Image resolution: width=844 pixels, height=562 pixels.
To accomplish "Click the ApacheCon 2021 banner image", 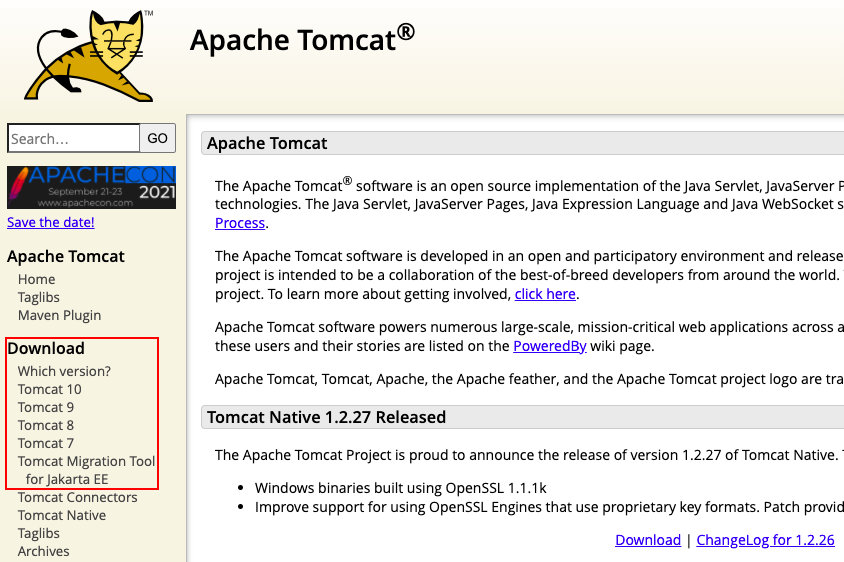I will coord(92,187).
